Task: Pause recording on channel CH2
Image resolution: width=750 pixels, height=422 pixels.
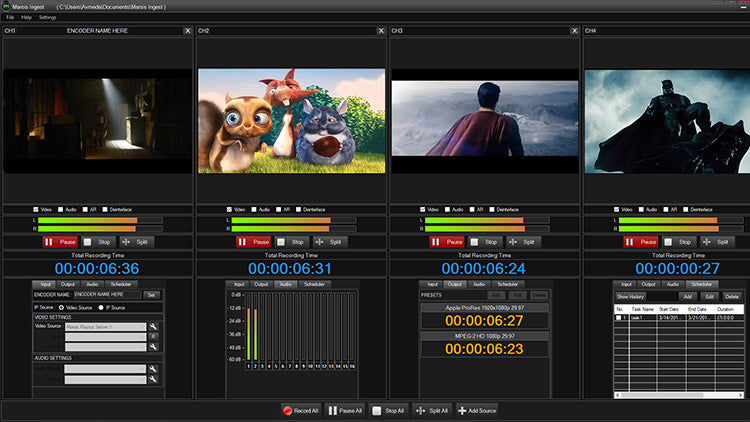Action: point(254,241)
